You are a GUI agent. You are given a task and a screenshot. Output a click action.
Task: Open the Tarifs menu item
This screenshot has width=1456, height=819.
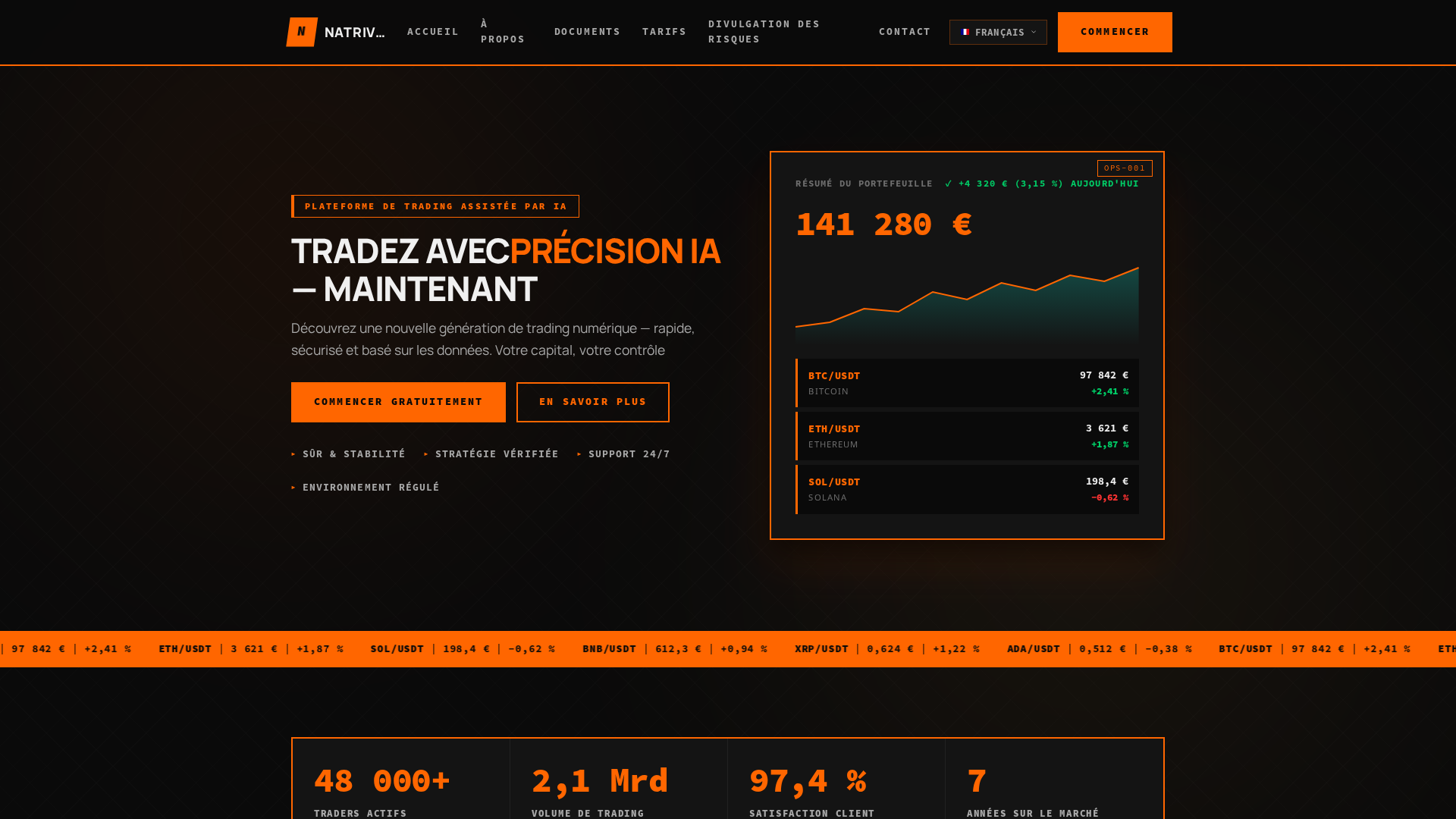[664, 32]
